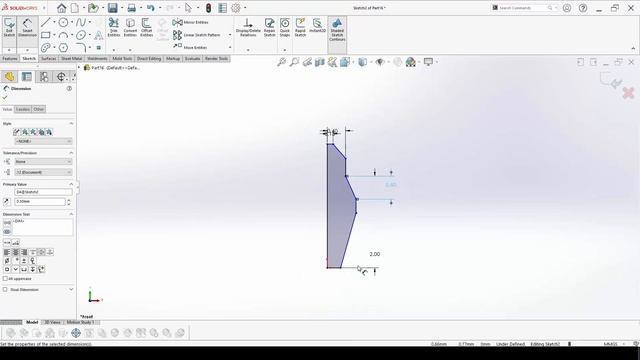Click the dimension name field in Primary Value

43,192
